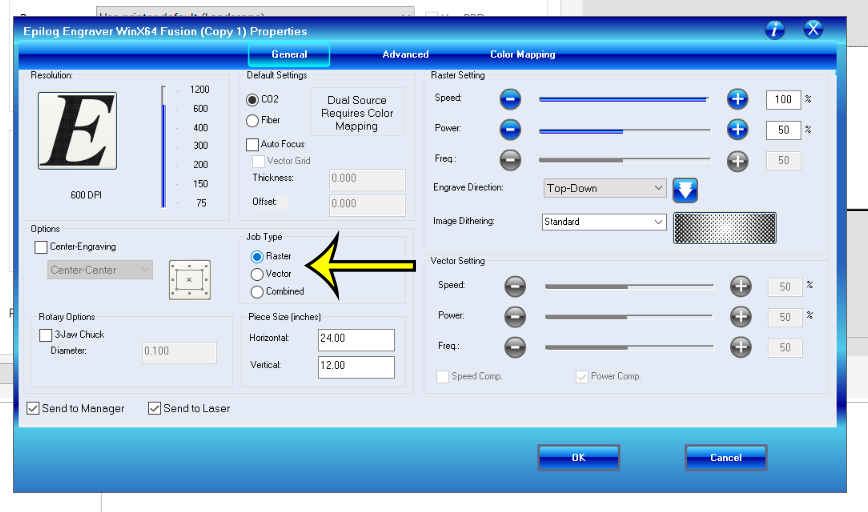This screenshot has width=868, height=512.
Task: Click the rotary Diameter input field
Action: point(179,352)
